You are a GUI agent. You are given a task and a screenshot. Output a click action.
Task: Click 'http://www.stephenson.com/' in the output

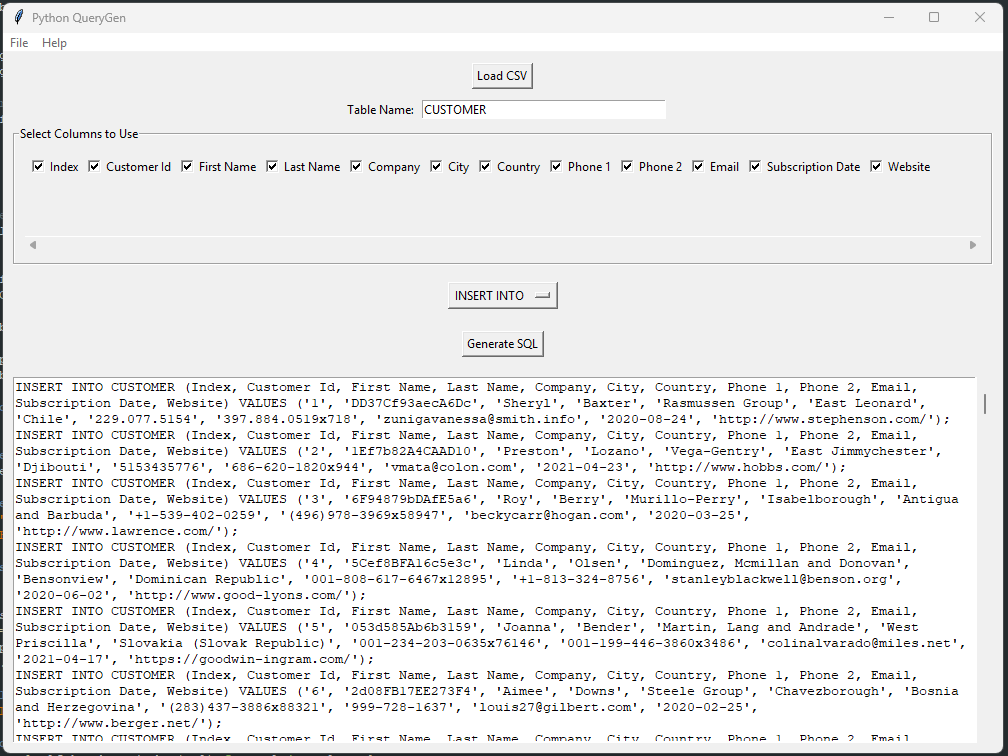click(823, 419)
